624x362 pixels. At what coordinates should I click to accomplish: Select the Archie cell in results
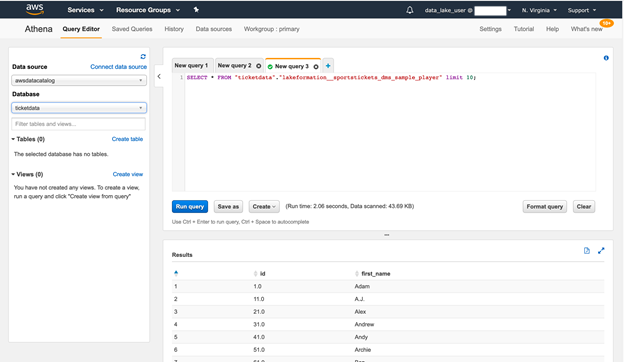pyautogui.click(x=363, y=350)
